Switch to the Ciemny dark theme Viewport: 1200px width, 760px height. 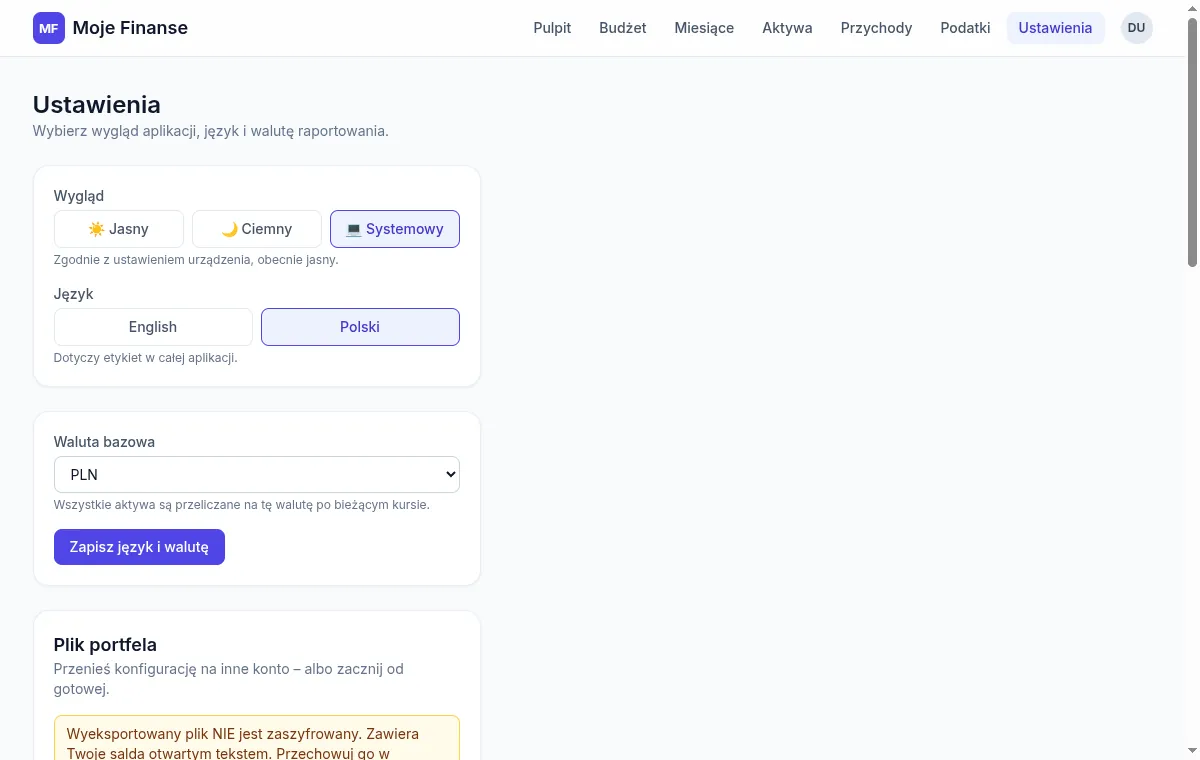(257, 229)
